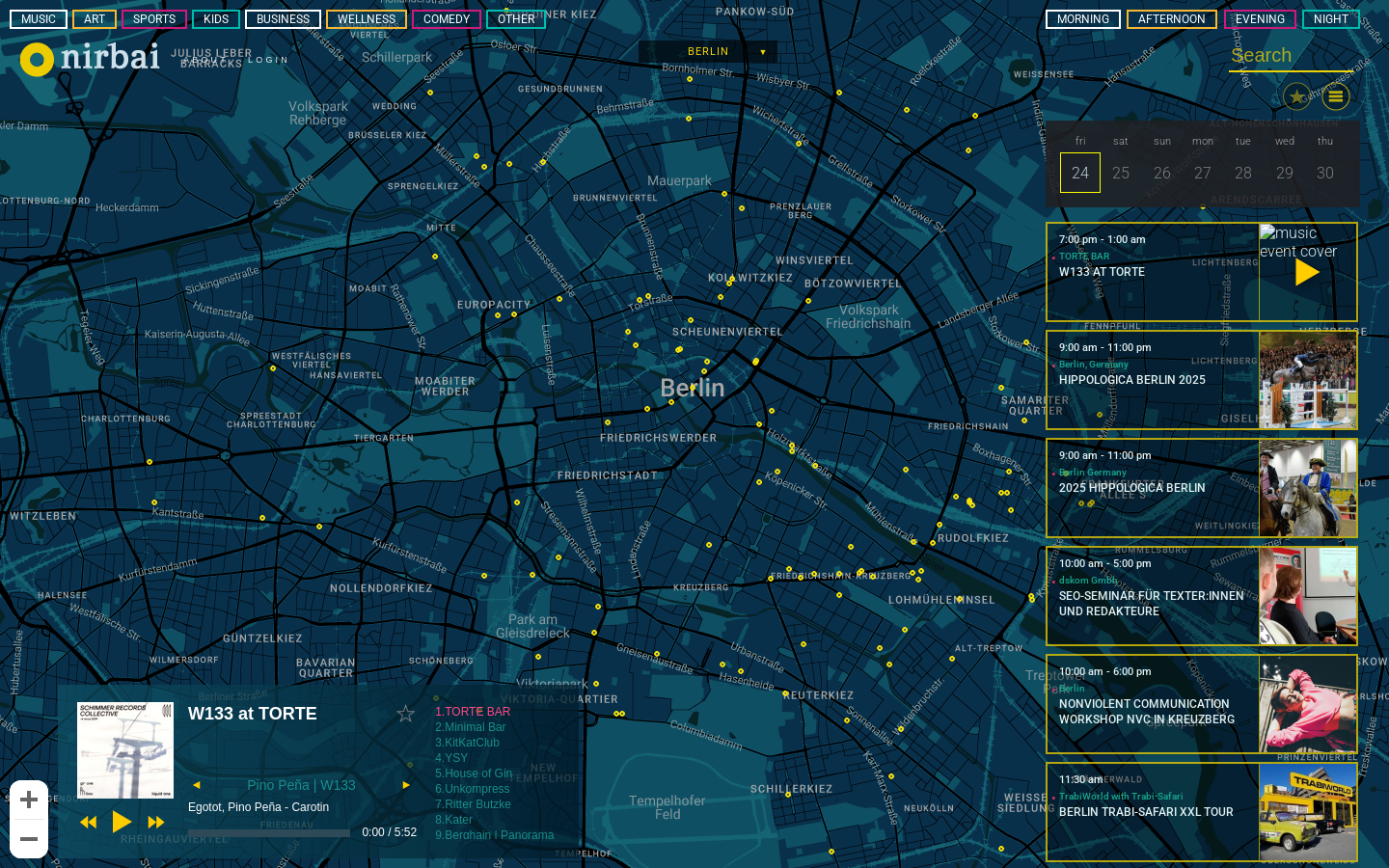Click TrabiWorld with Trabi-Safari organizer
Screen dimensions: 1389x868
coord(1121,797)
